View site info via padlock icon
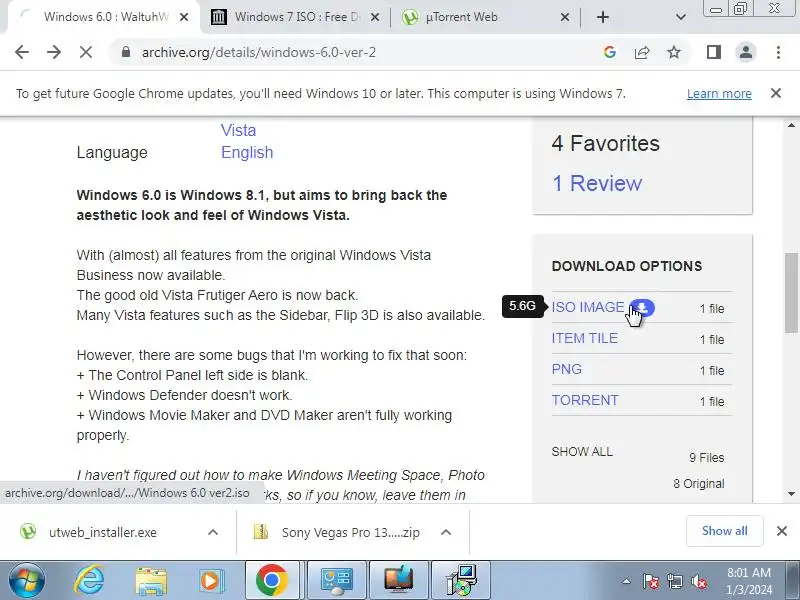Screen dimensions: 800x600 coord(126,52)
